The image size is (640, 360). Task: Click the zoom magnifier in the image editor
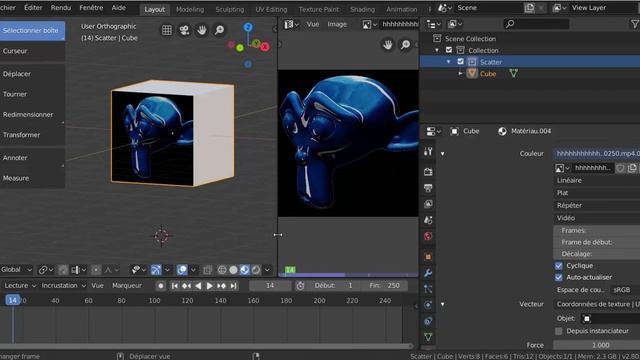point(405,44)
